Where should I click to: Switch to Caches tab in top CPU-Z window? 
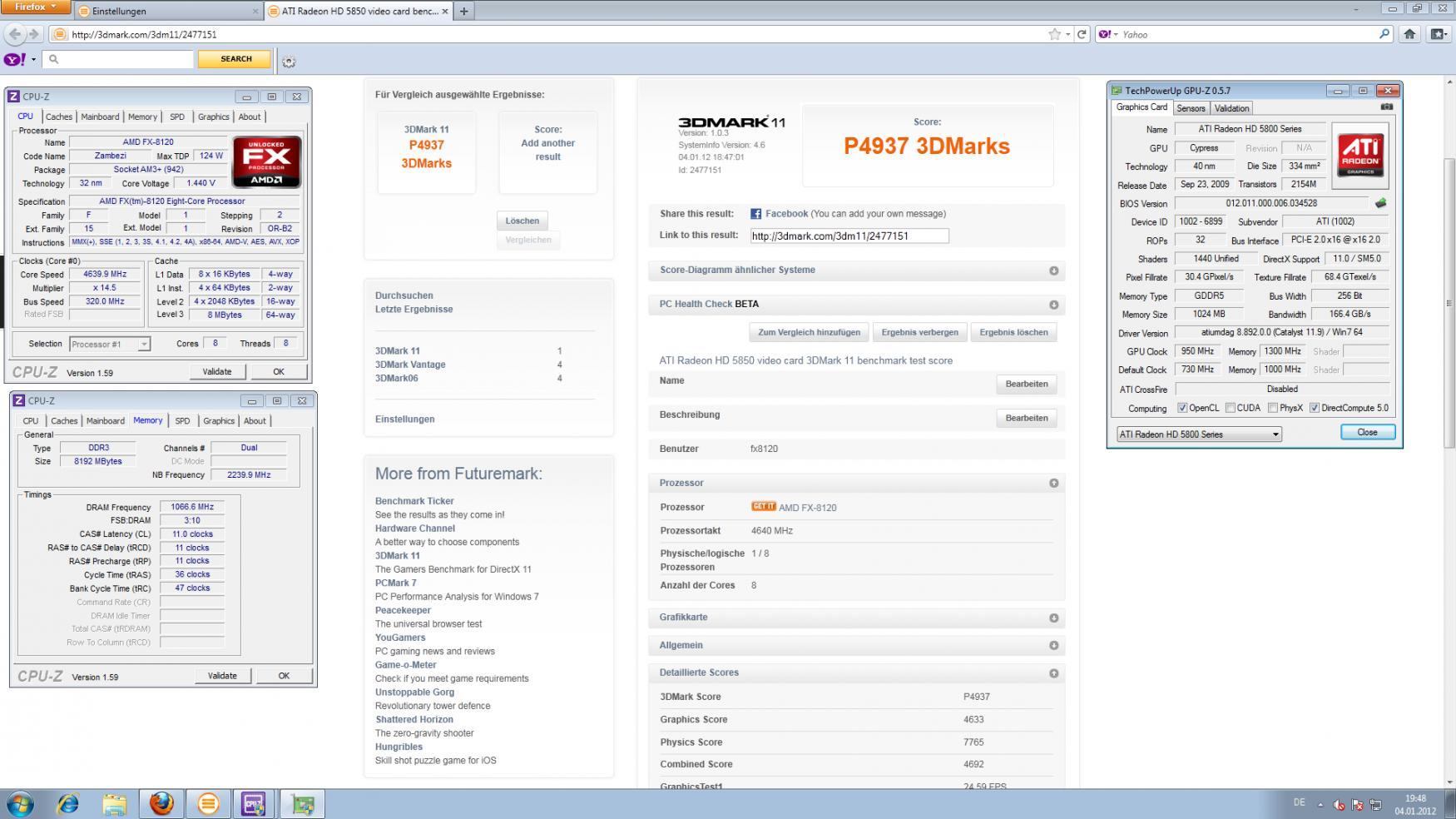pos(58,117)
